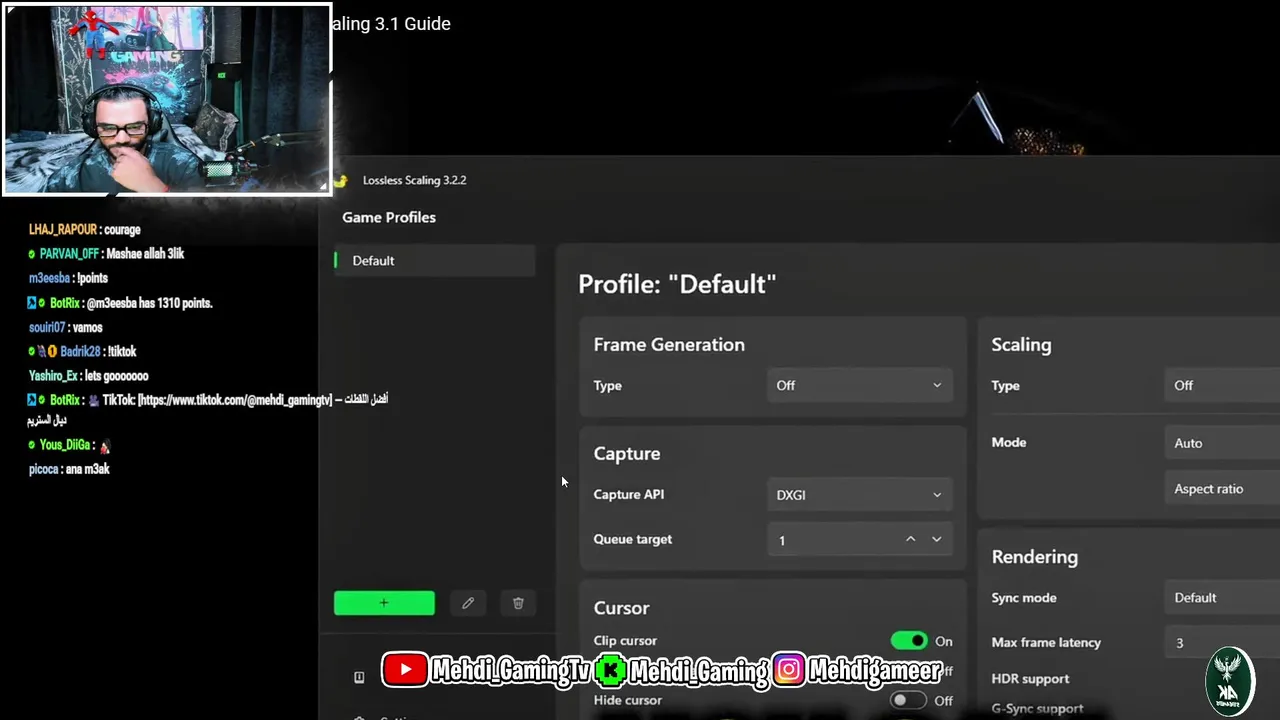
Task: Open the Aspect ratio dropdown
Action: tap(1222, 489)
